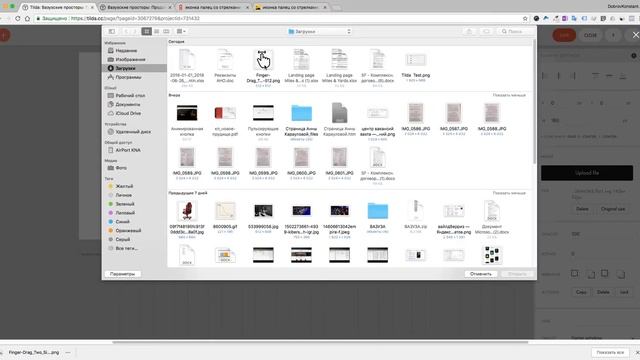Switch to icon grid view
Screen dimensions: 640x360
click(147, 31)
